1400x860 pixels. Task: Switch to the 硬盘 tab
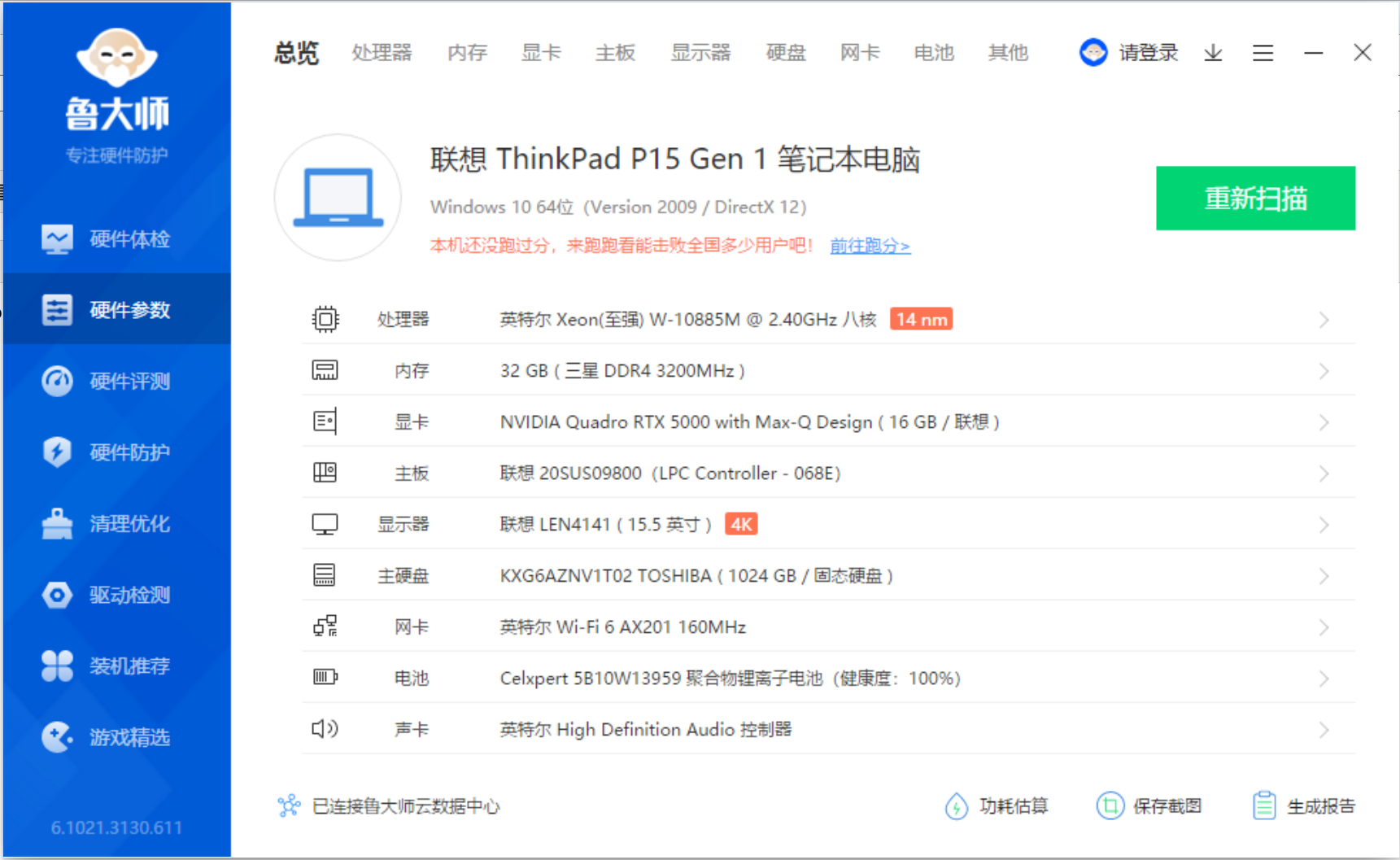[786, 53]
